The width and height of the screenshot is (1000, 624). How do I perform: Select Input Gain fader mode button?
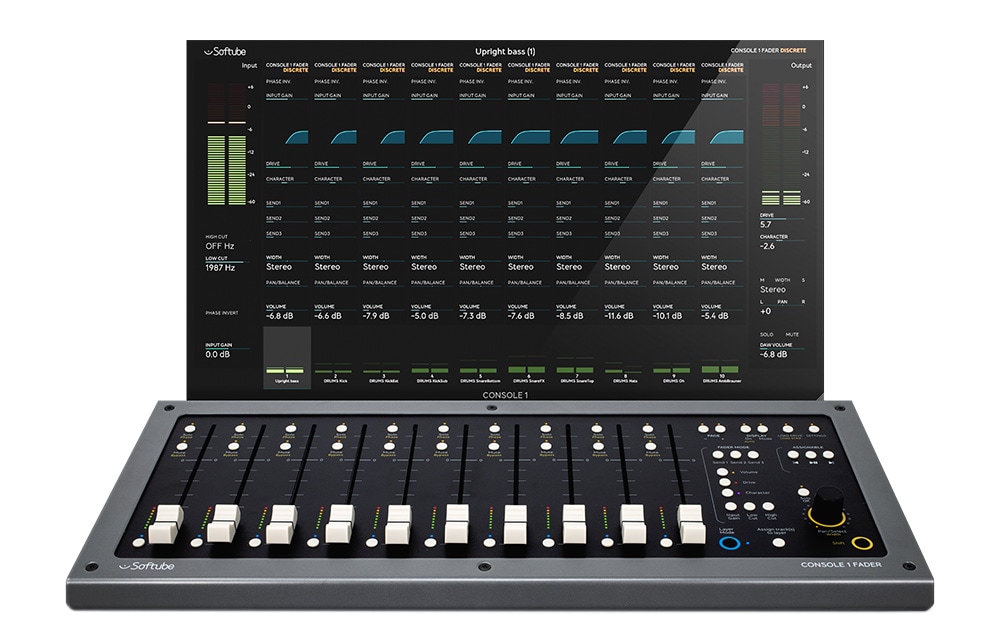pyautogui.click(x=731, y=507)
